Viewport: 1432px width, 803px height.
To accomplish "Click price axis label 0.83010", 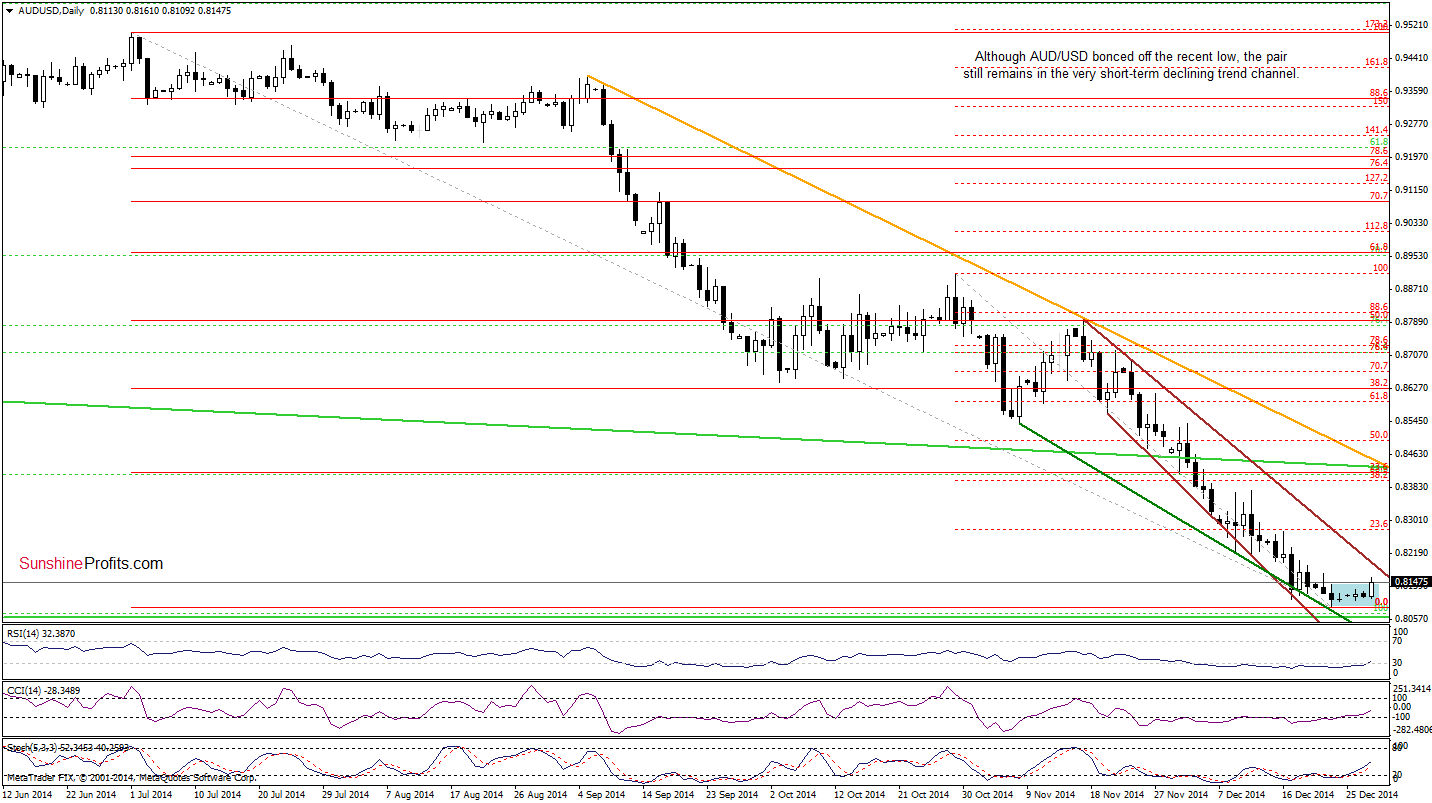I will tap(1411, 519).
